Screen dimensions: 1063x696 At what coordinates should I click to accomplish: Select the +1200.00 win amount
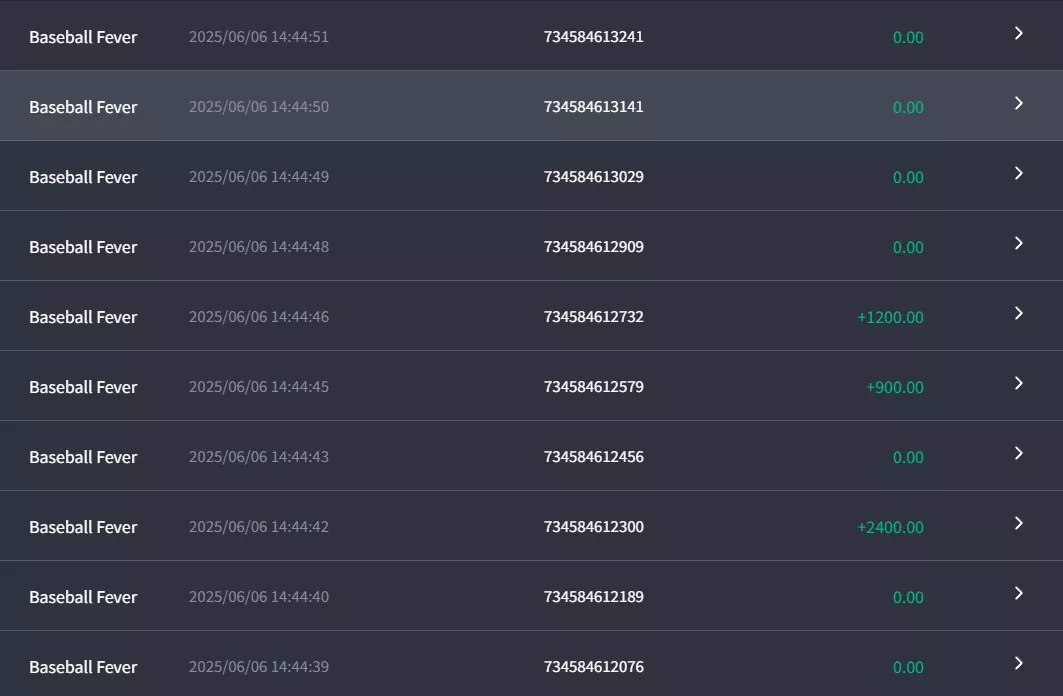pos(890,317)
